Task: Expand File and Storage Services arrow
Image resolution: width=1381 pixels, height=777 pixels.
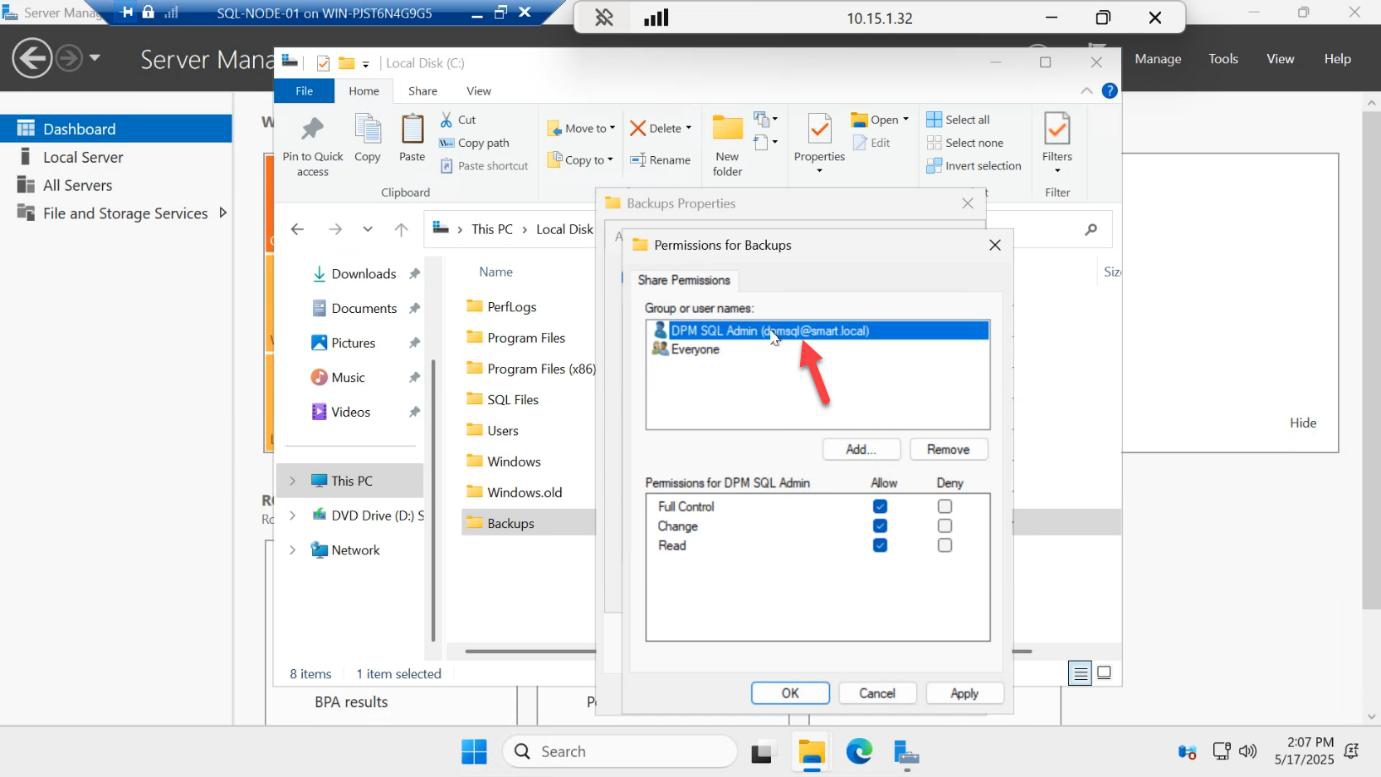Action: (x=222, y=213)
